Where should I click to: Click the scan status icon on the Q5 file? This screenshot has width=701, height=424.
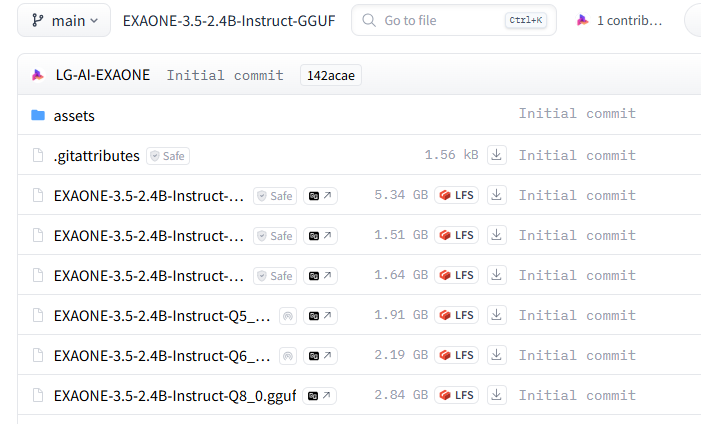(x=288, y=316)
